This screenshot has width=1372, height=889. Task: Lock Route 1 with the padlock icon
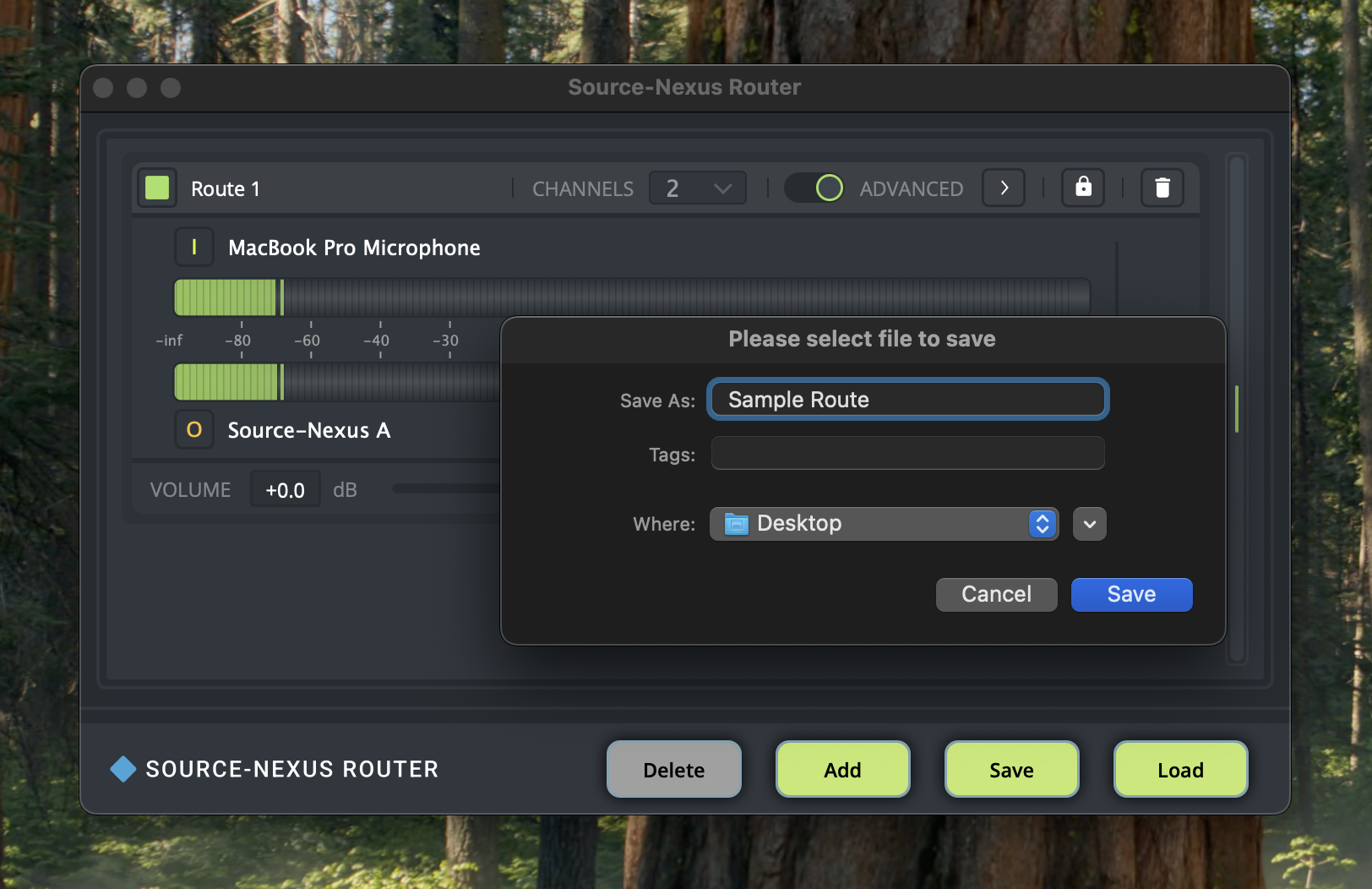(1083, 188)
